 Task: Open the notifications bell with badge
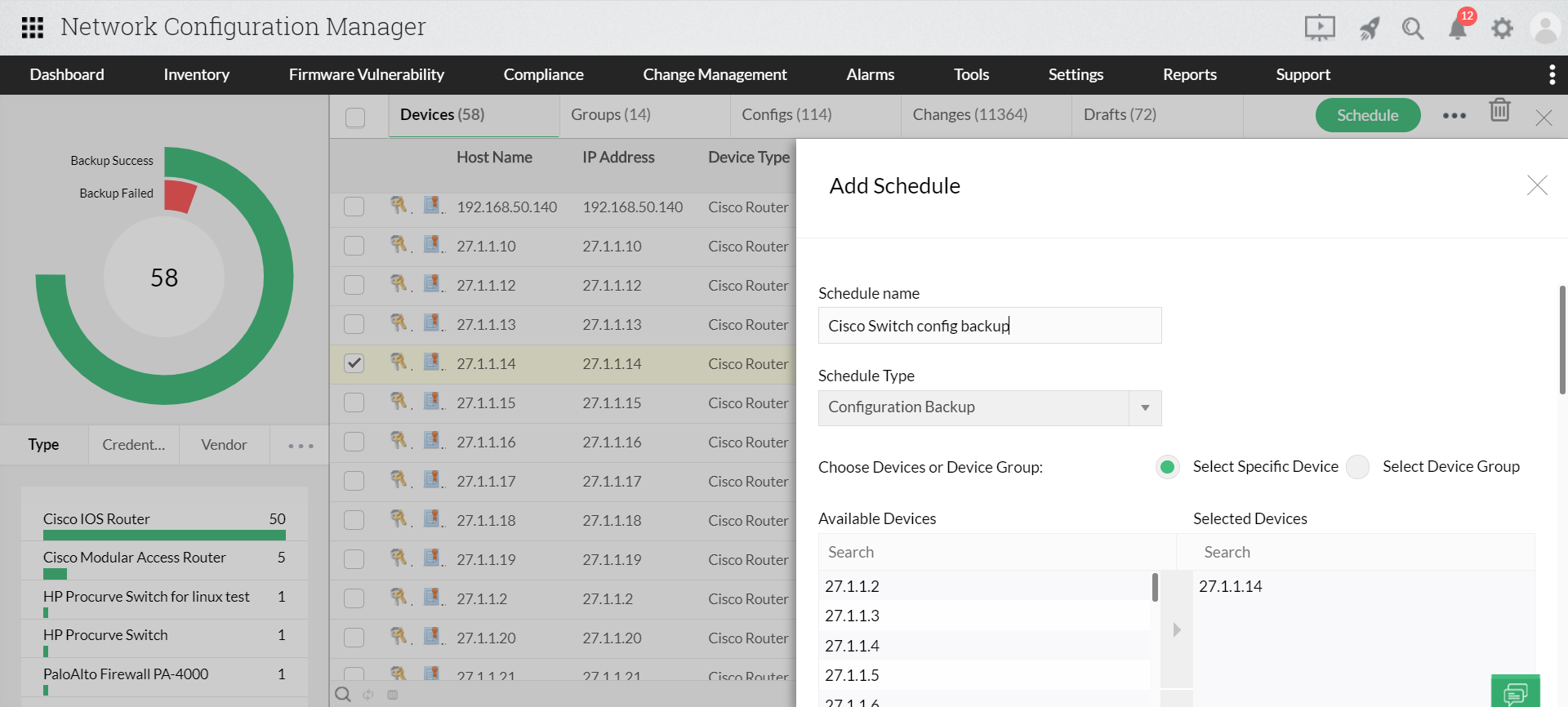click(x=1458, y=29)
